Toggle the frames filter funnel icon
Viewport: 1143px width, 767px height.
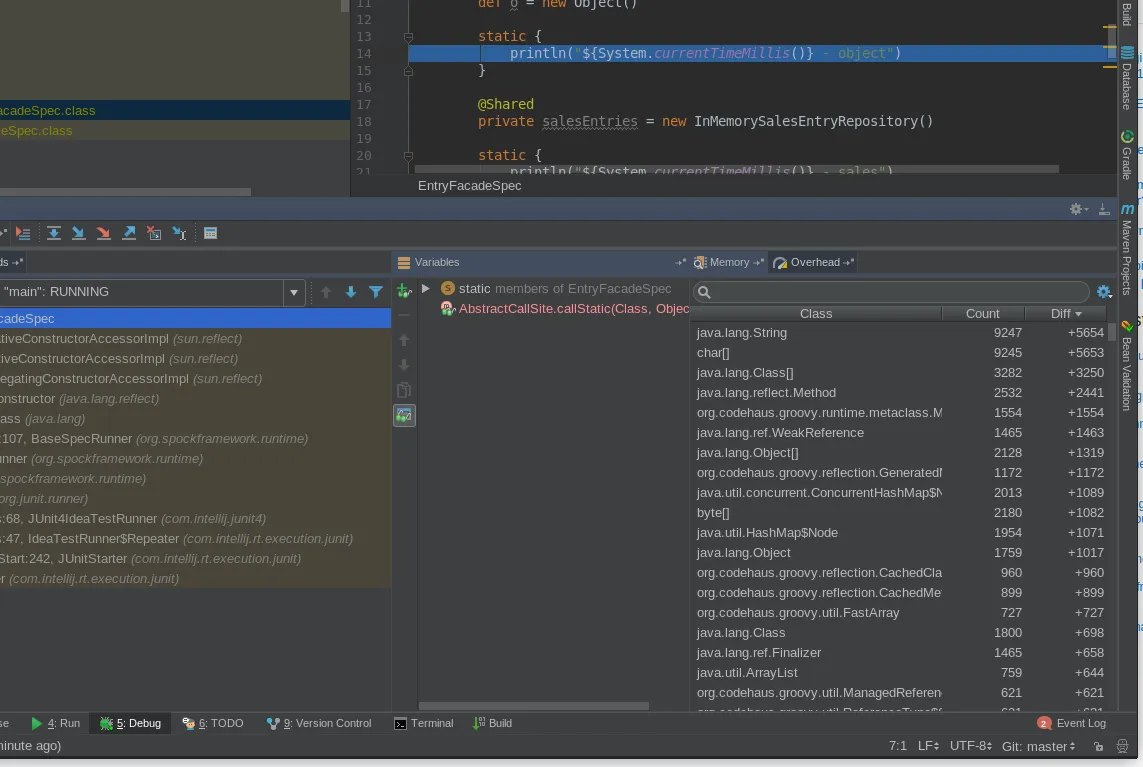coord(376,292)
